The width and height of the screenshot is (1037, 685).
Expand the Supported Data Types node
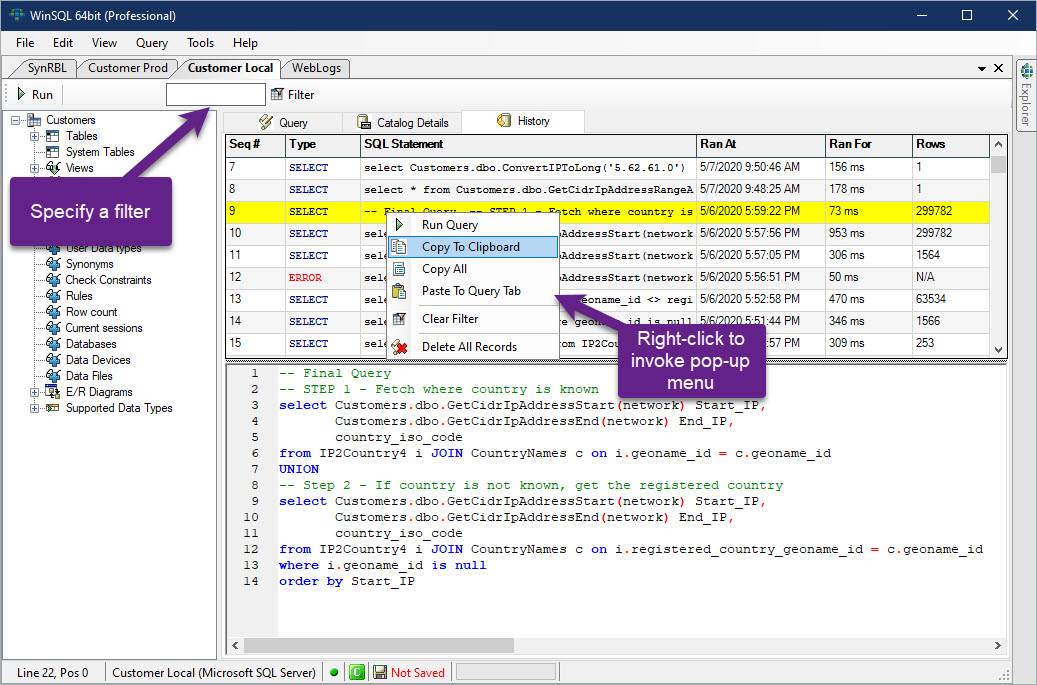coord(34,408)
